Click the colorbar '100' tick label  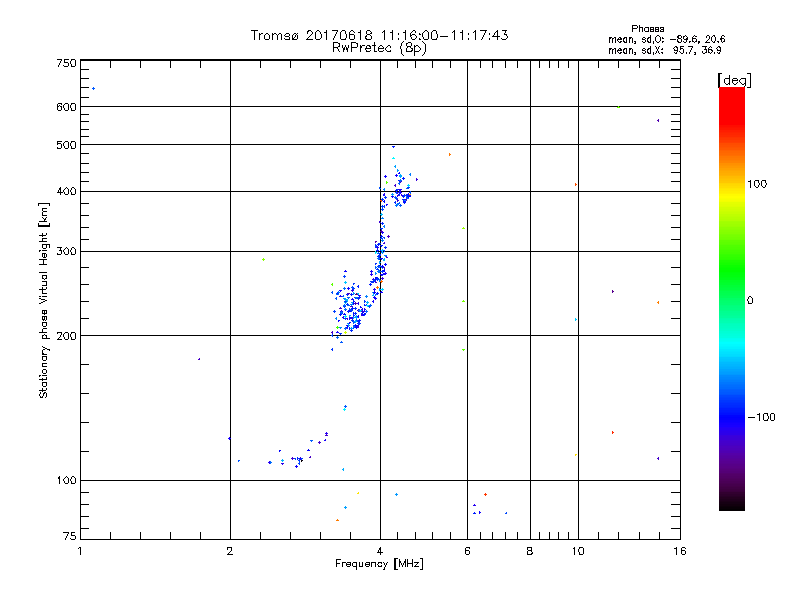pyautogui.click(x=757, y=184)
